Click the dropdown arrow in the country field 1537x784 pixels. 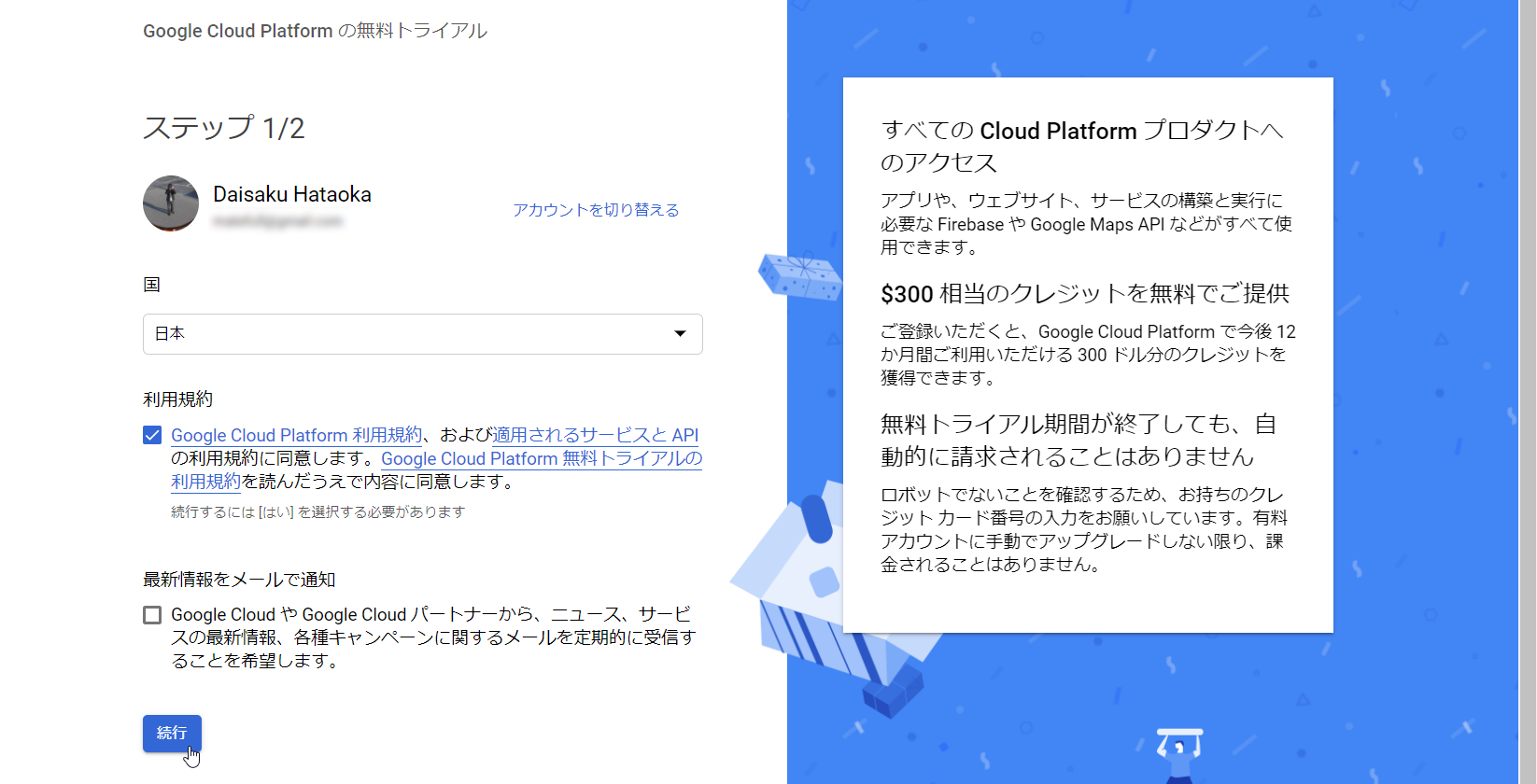coord(680,334)
